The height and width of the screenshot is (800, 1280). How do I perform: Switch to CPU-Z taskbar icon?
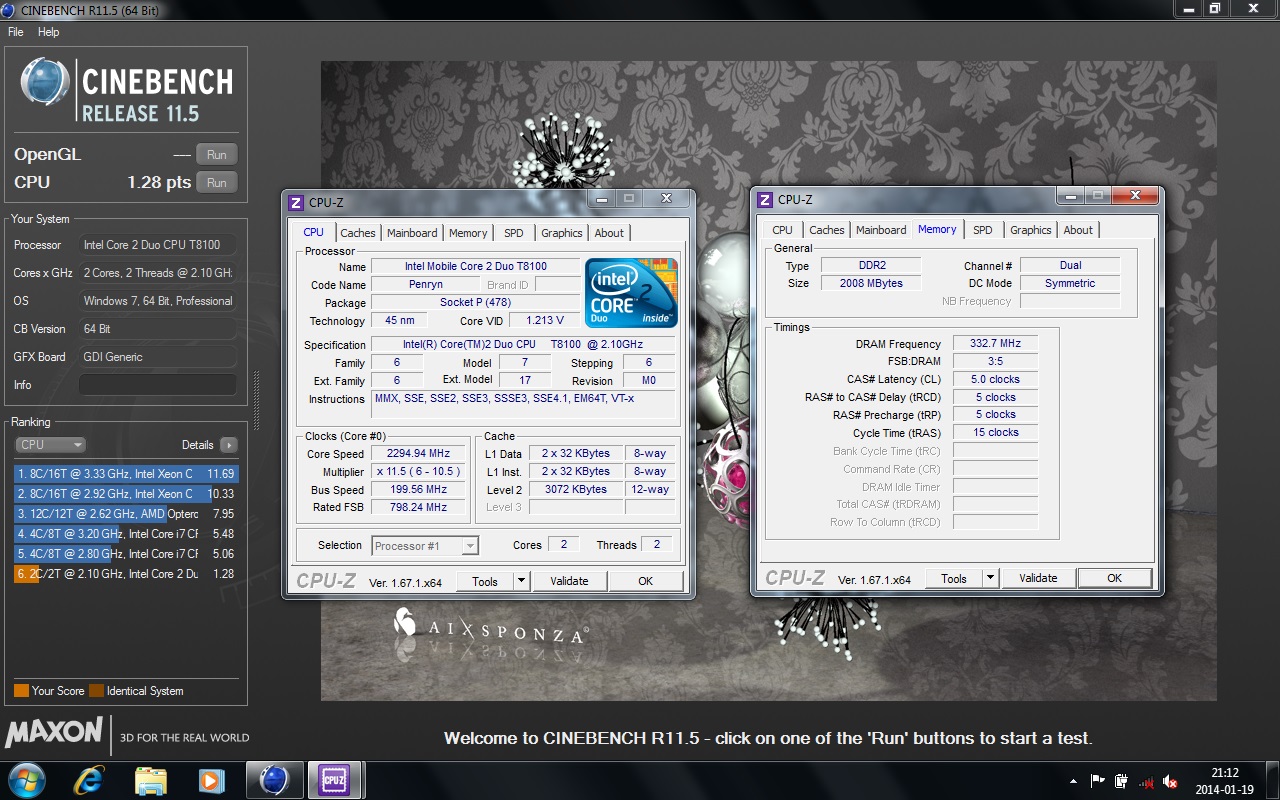[x=334, y=780]
